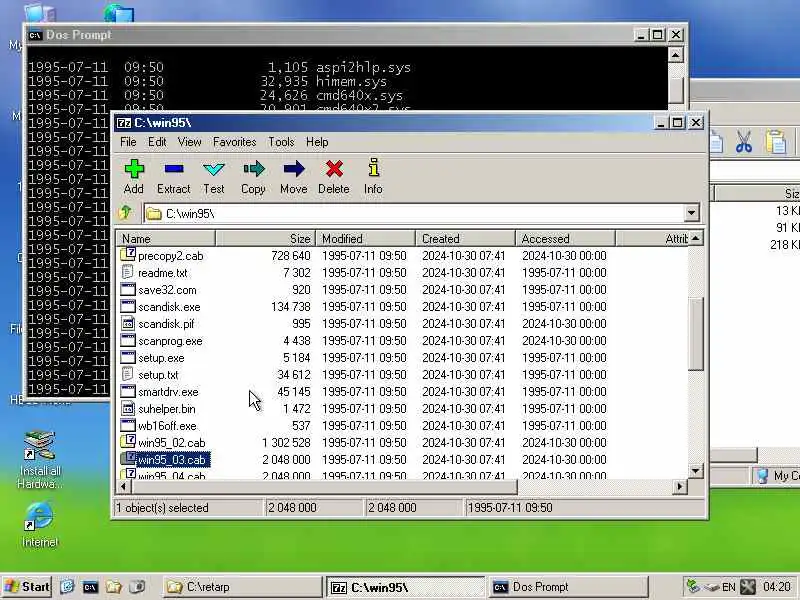The image size is (800, 600).
Task: Click the Paste clipboard icon in background window
Action: click(776, 142)
